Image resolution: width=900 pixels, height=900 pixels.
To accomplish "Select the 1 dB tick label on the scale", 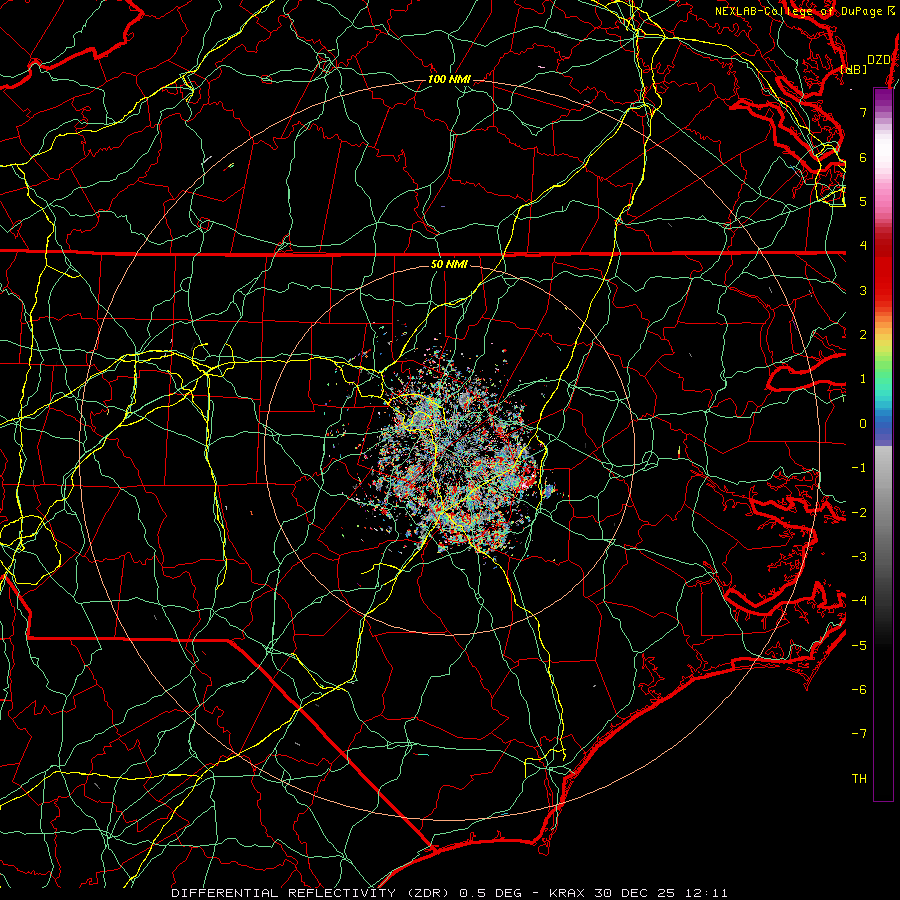I will coord(863,379).
